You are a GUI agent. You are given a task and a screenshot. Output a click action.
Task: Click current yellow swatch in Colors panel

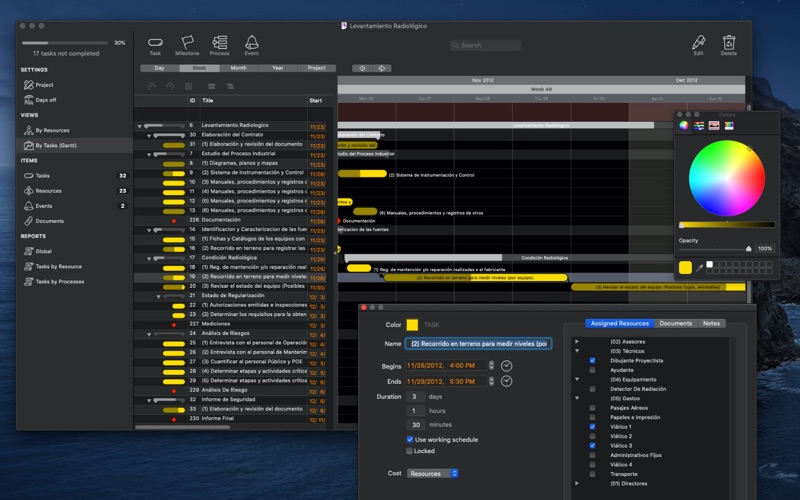685,267
